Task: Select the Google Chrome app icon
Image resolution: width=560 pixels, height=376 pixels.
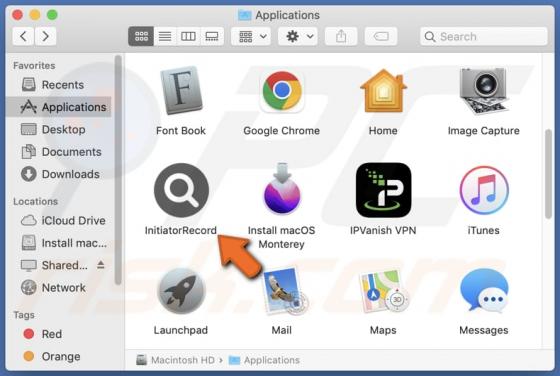Action: (x=282, y=91)
